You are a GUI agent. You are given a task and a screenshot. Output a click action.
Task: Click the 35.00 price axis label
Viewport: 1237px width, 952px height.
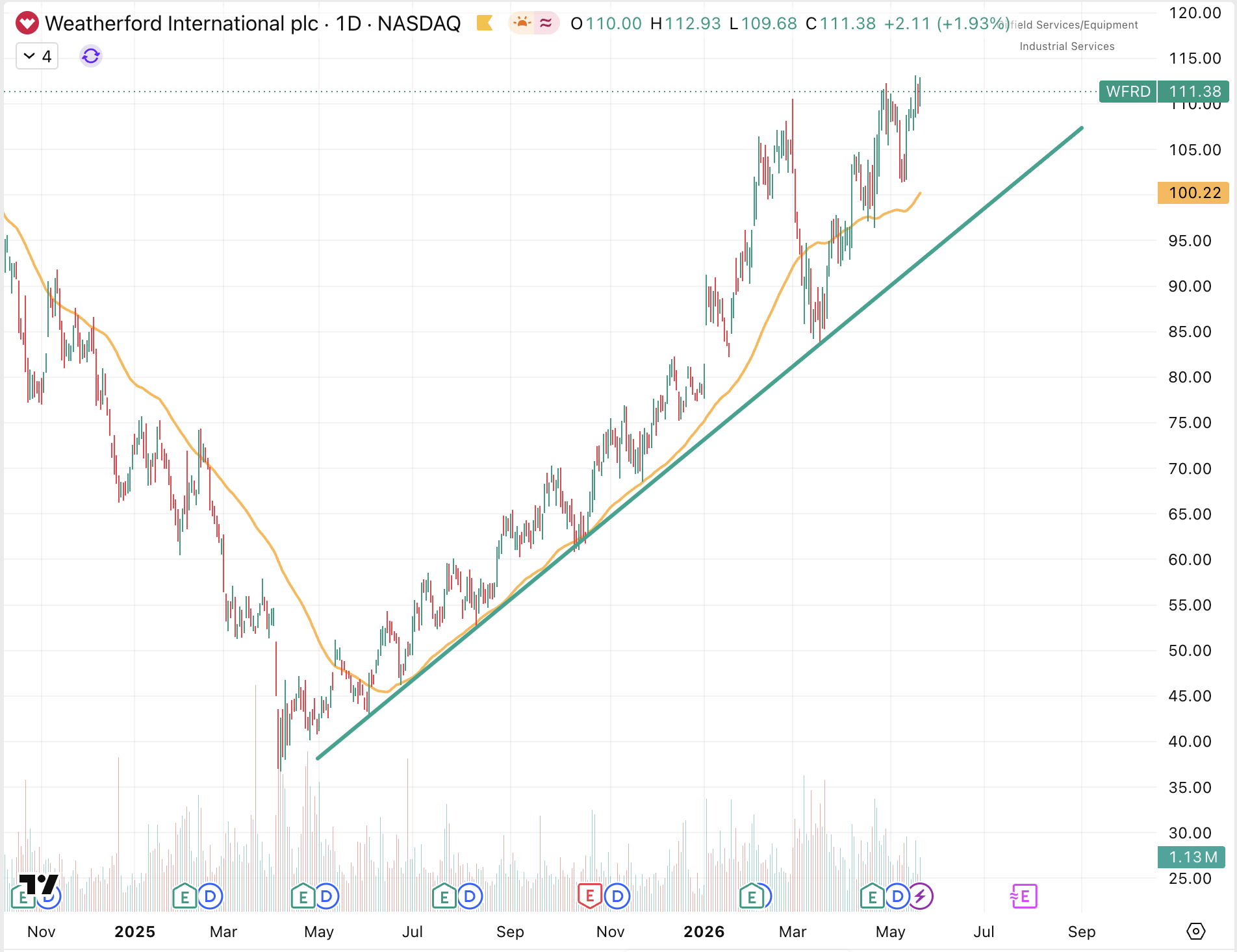(1190, 788)
